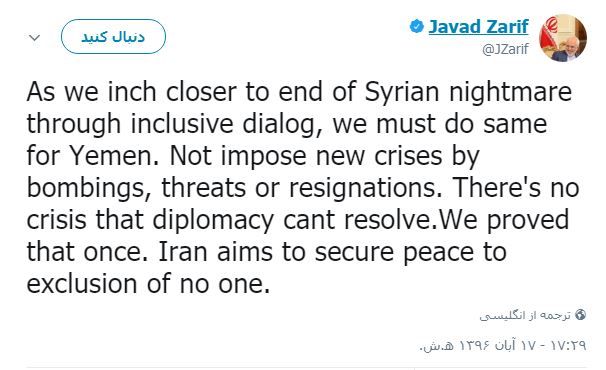Open the Javad Zarif name link
The width and height of the screenshot is (606, 370).
478,26
